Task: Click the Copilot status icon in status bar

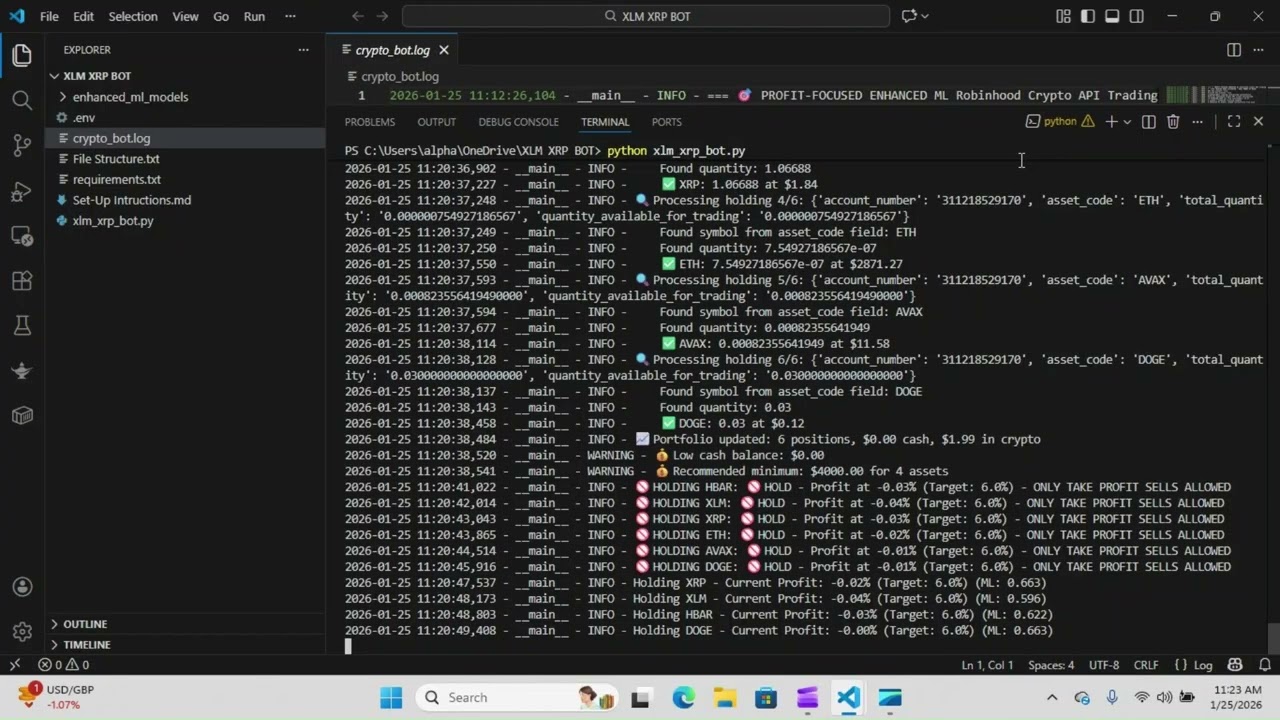Action: tap(1234, 665)
